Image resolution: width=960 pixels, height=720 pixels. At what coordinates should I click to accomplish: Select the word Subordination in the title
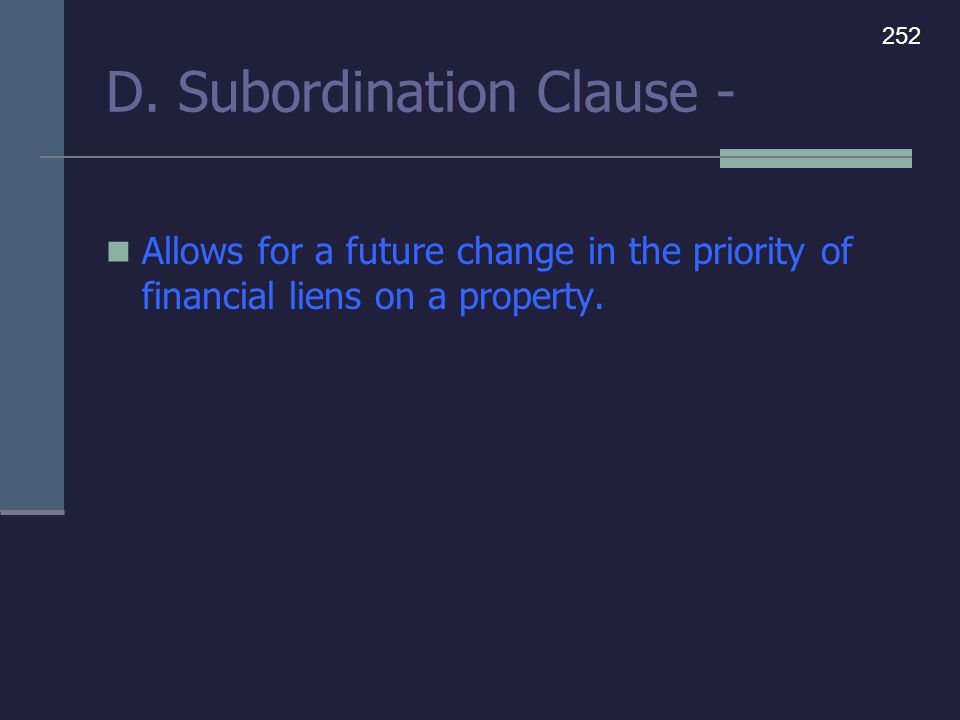(x=347, y=92)
